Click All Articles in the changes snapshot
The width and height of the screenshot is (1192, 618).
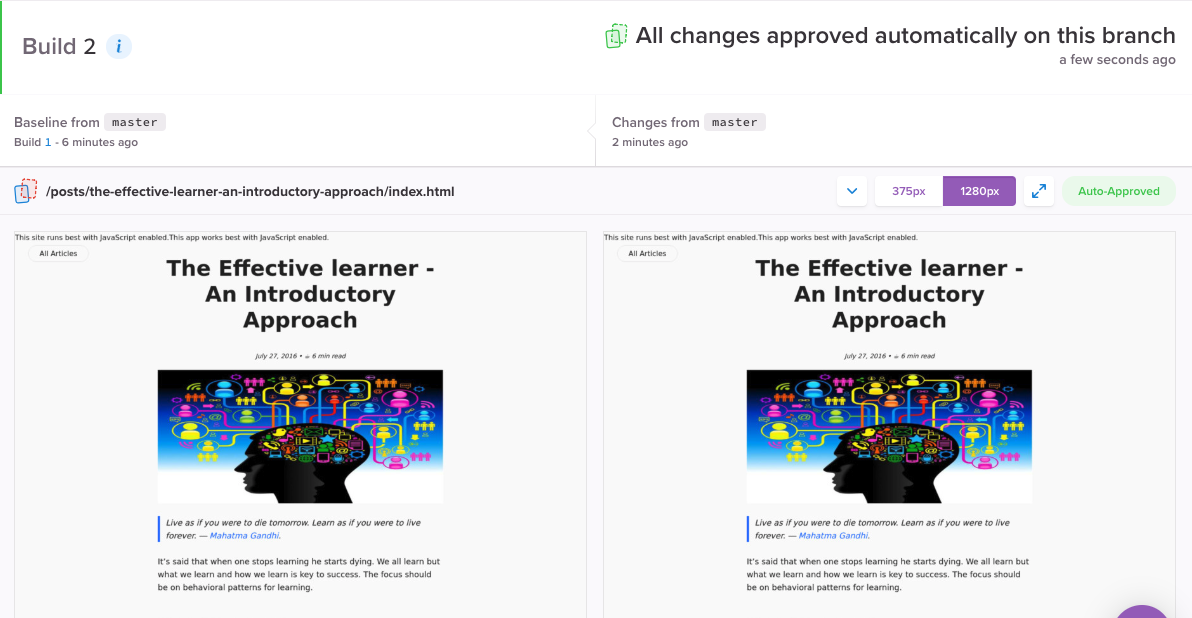pyautogui.click(x=647, y=254)
